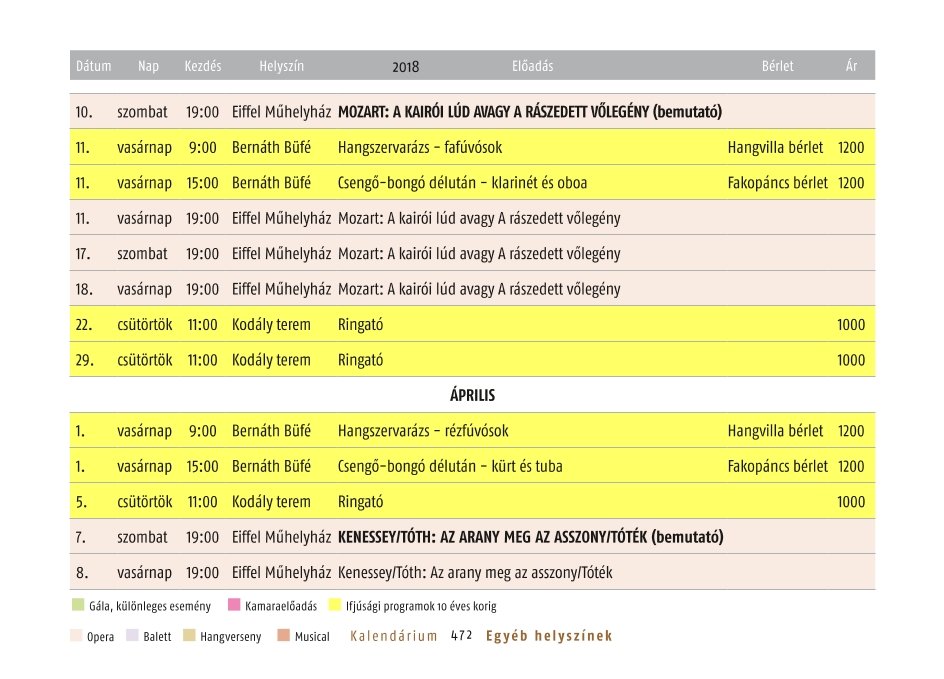
Task: Click the Kamaraelőadás legend label
Action: [281, 606]
